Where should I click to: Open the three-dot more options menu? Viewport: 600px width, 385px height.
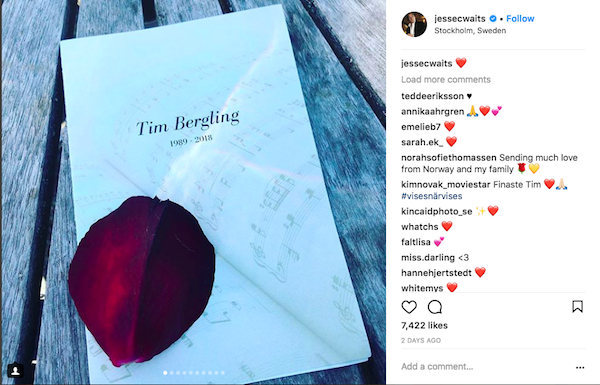pyautogui.click(x=580, y=367)
